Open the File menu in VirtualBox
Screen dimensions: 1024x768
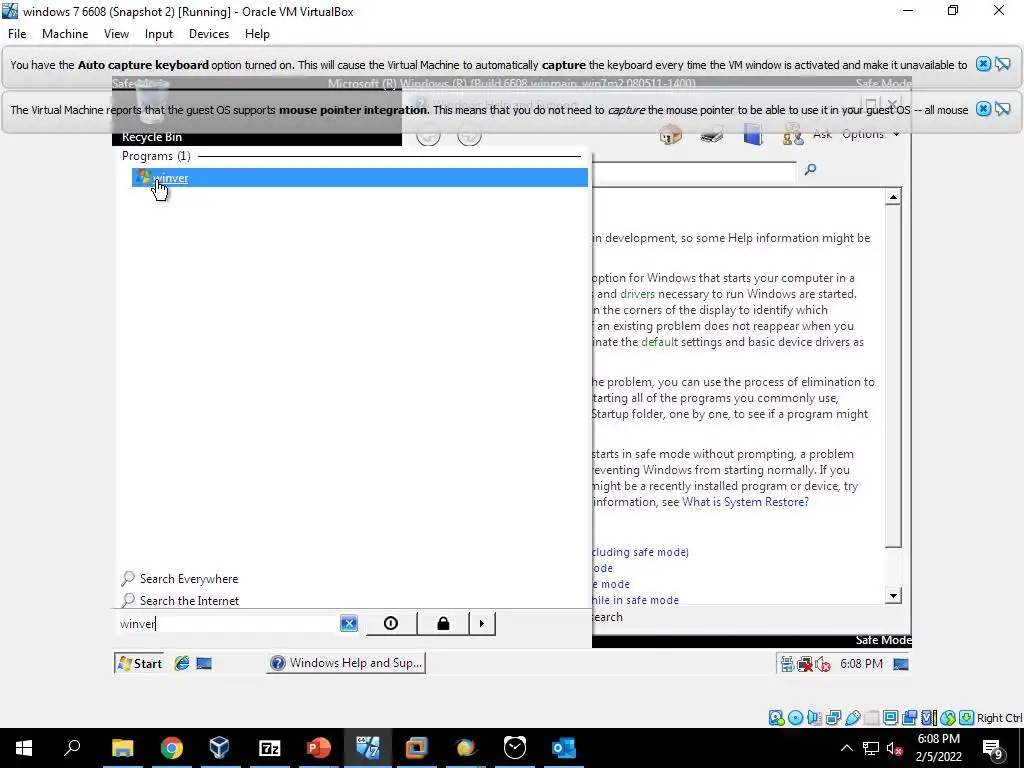click(17, 34)
